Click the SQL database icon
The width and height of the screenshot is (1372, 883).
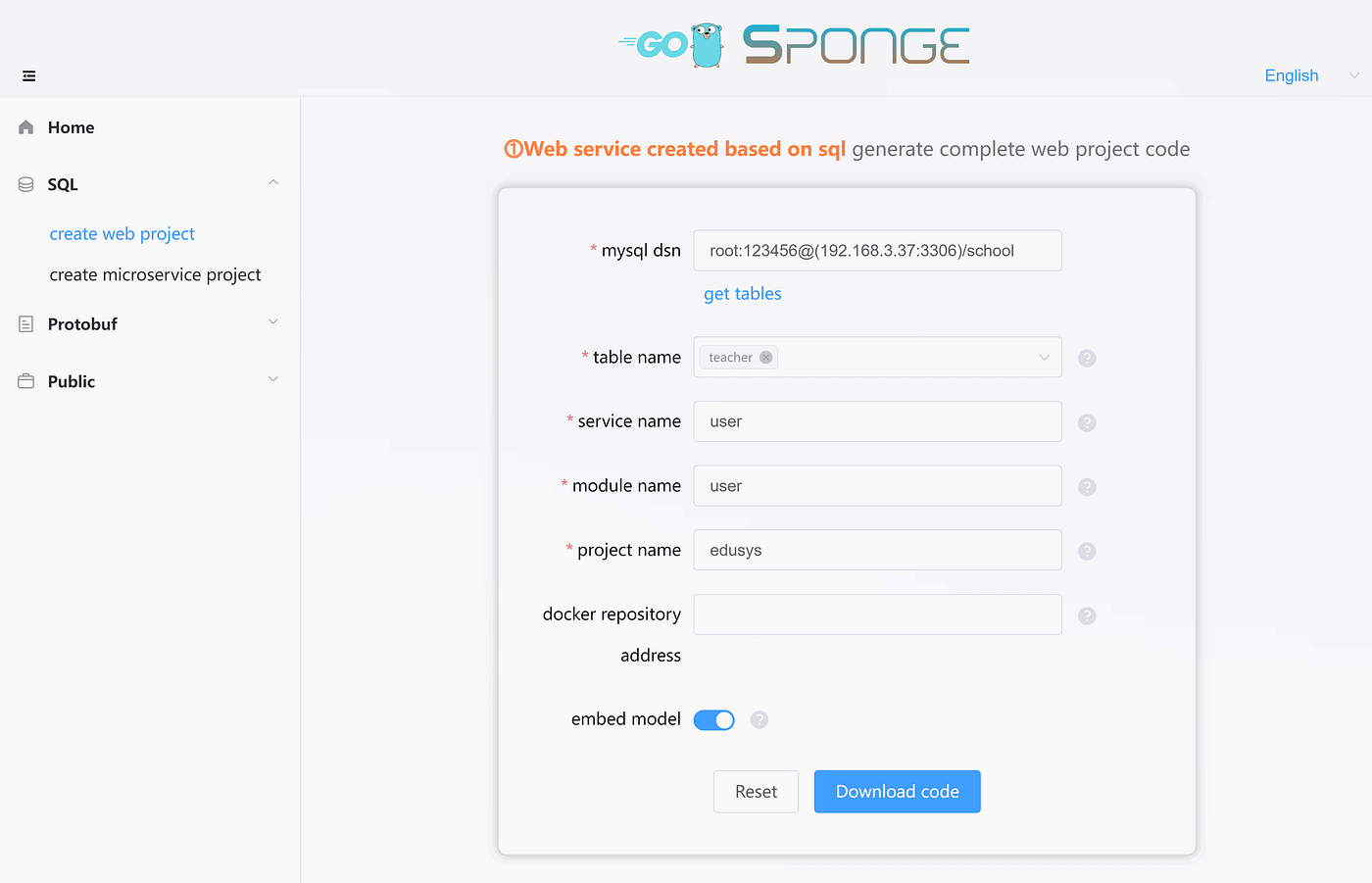[26, 184]
